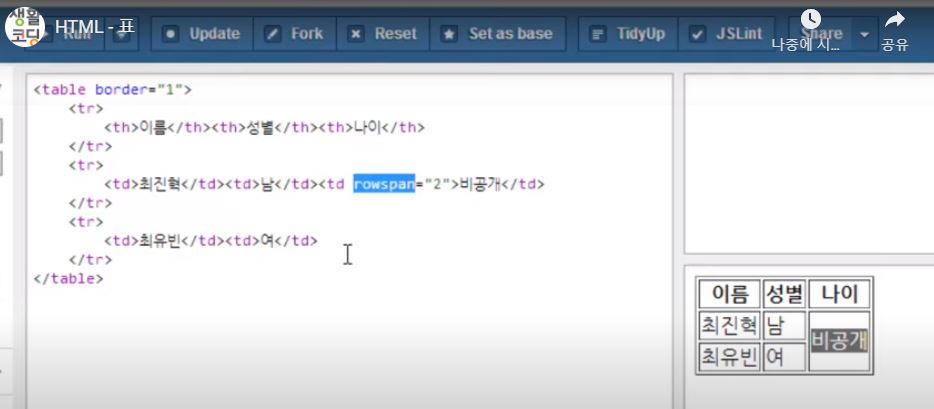The image size is (934, 409).
Task: Click the star icon on Set as base
Action: (x=450, y=35)
